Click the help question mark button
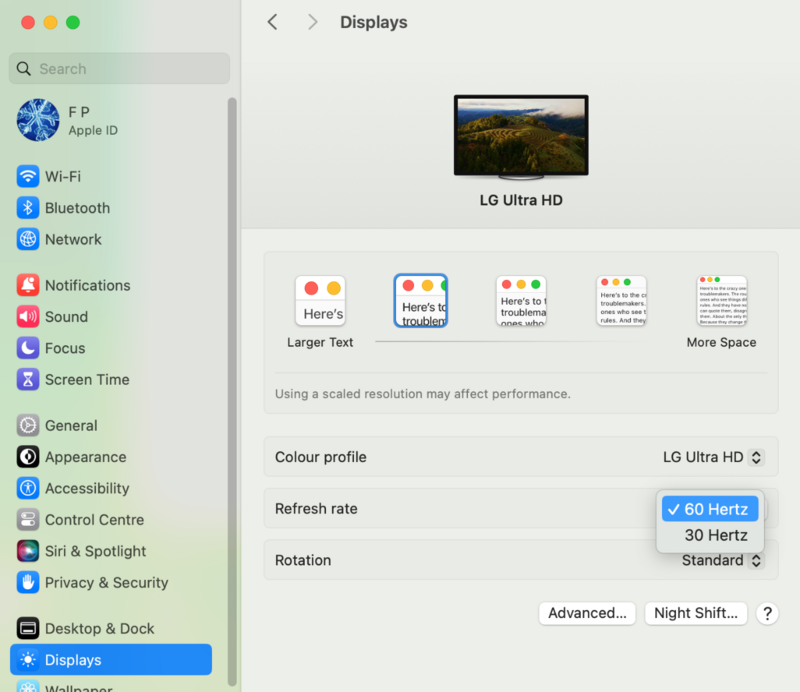 [766, 613]
